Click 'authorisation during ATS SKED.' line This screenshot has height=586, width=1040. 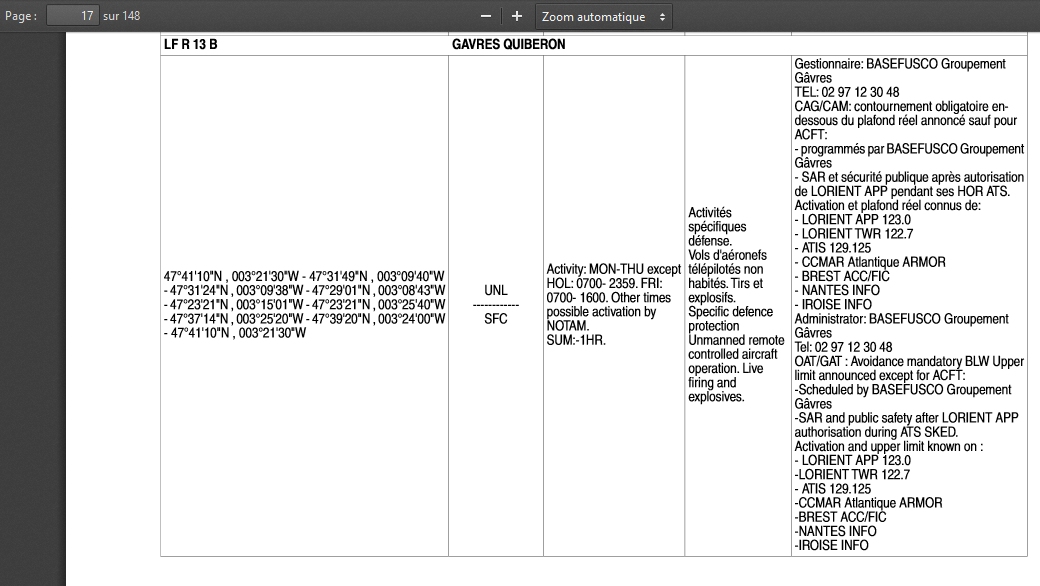point(876,432)
